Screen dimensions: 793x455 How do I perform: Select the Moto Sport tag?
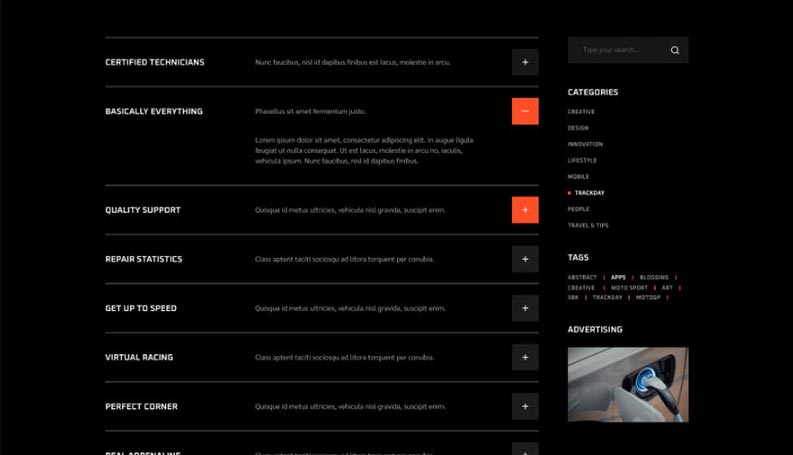[629, 287]
